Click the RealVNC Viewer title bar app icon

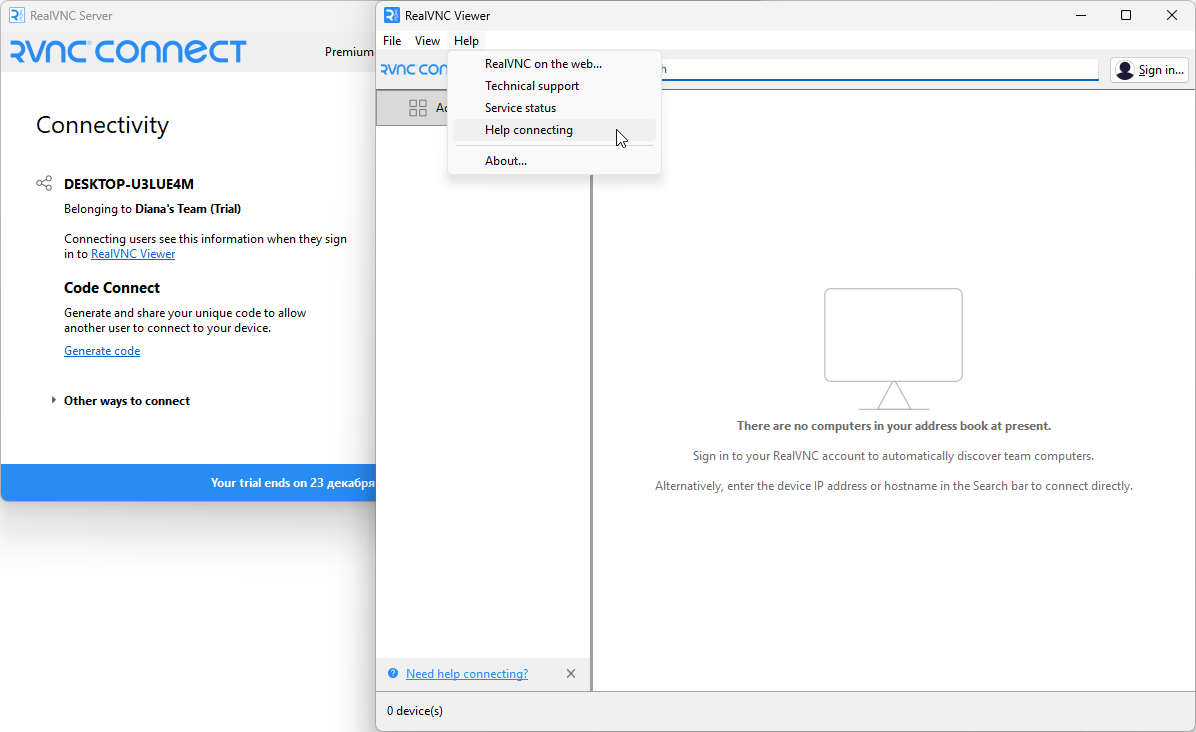click(389, 15)
